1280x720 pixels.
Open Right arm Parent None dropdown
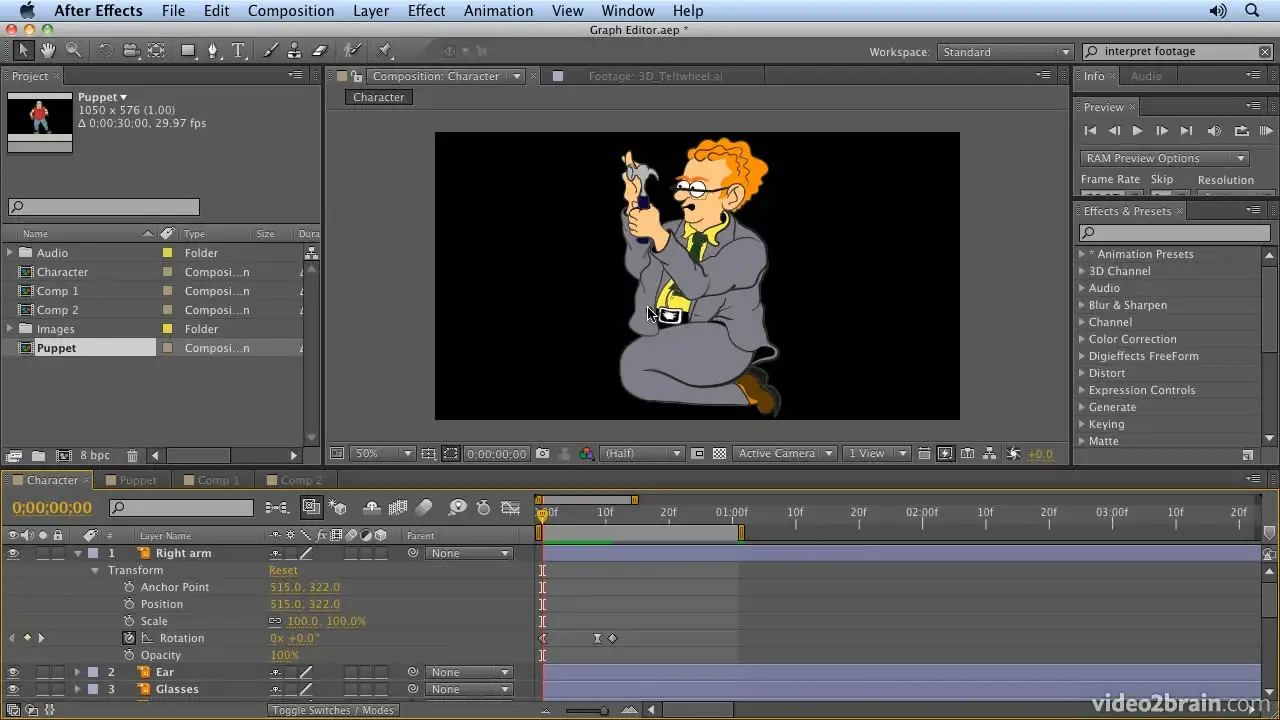[469, 553]
